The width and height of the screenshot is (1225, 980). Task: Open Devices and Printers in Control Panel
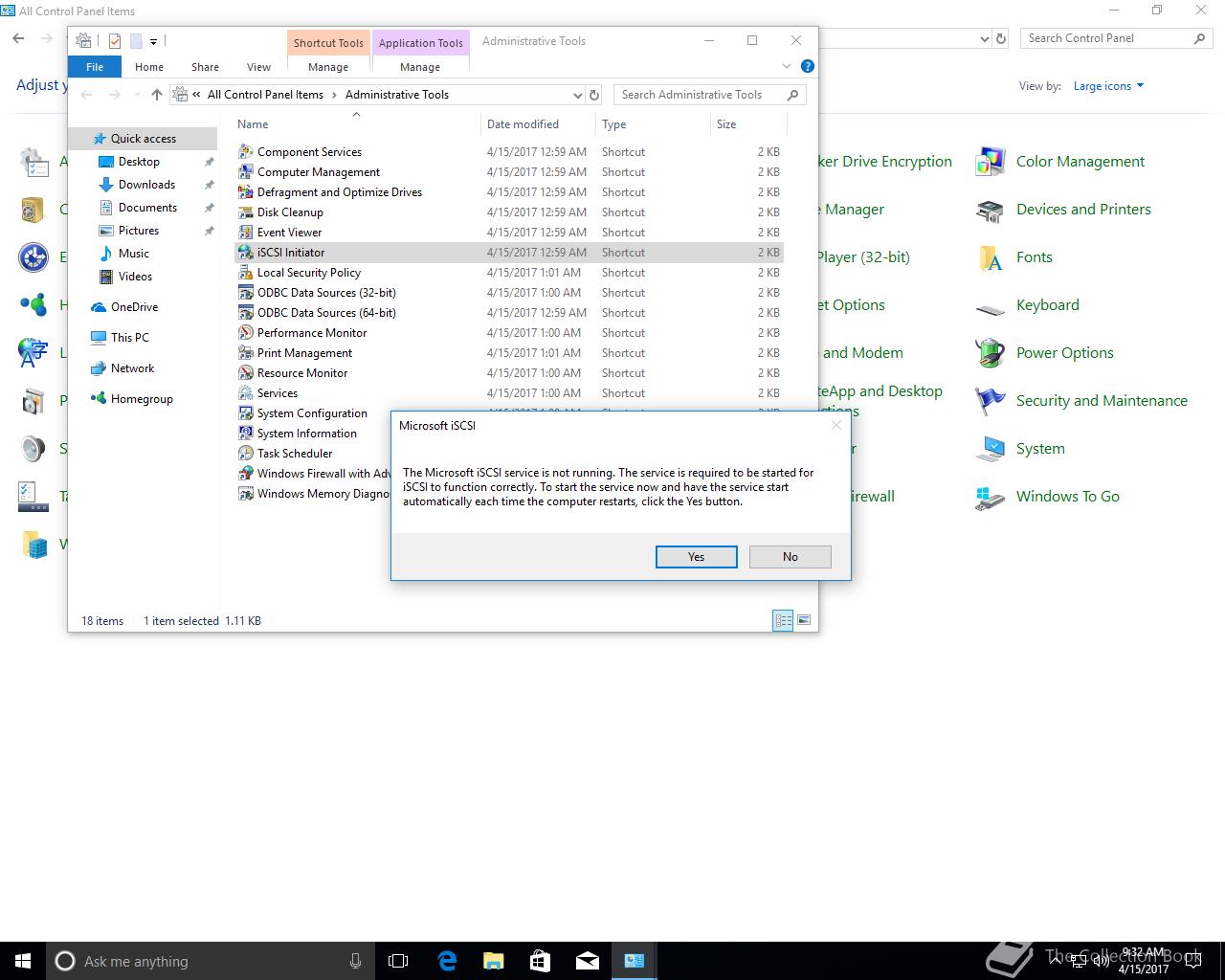pyautogui.click(x=1063, y=210)
